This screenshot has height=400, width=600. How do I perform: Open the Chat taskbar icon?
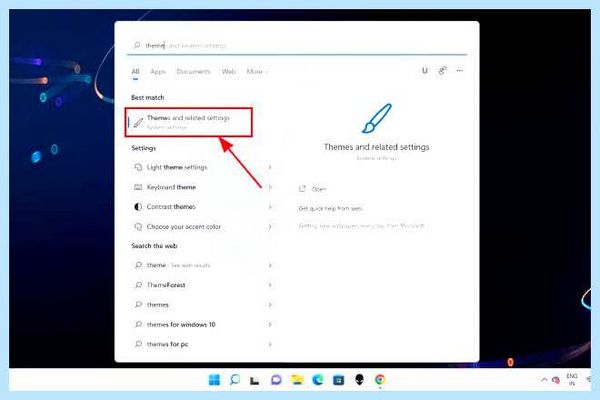click(276, 380)
